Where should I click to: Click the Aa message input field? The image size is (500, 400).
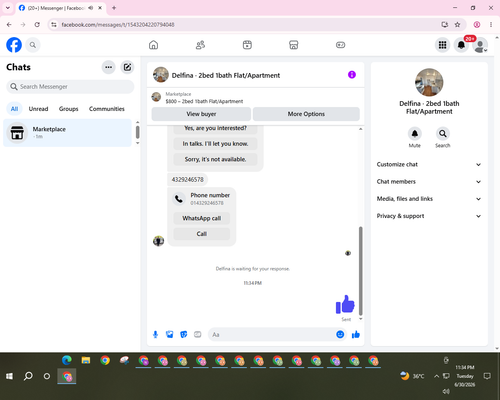[x=272, y=334]
